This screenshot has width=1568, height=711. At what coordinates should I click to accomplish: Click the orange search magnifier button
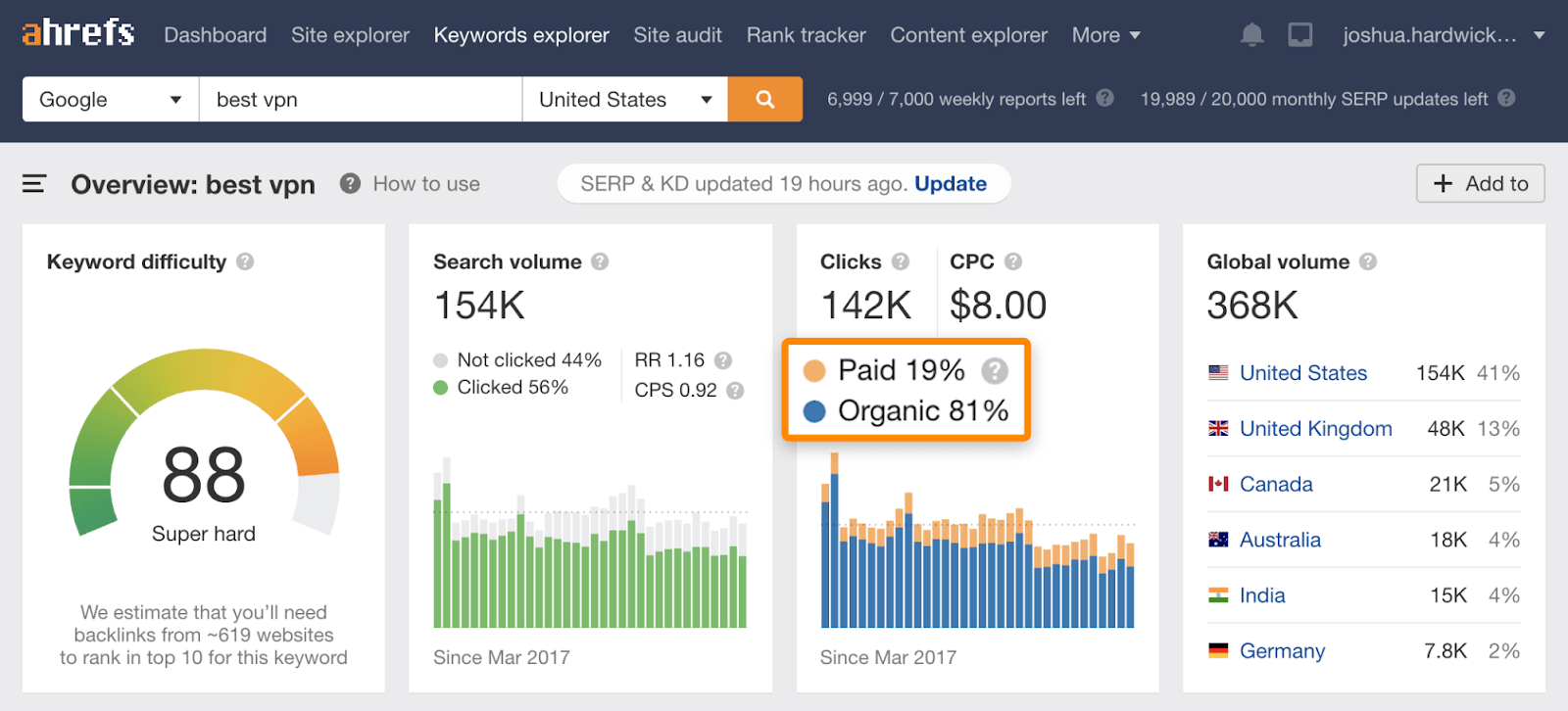click(x=764, y=99)
